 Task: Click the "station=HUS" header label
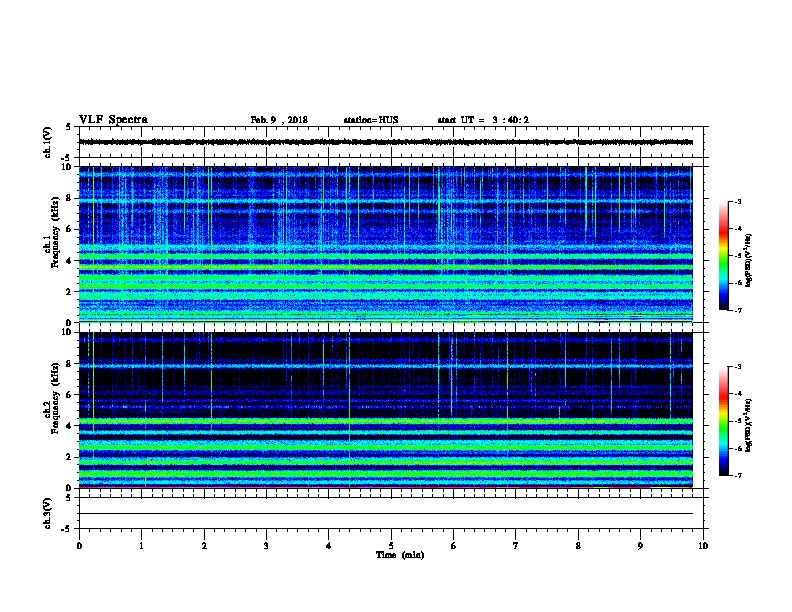[x=371, y=120]
